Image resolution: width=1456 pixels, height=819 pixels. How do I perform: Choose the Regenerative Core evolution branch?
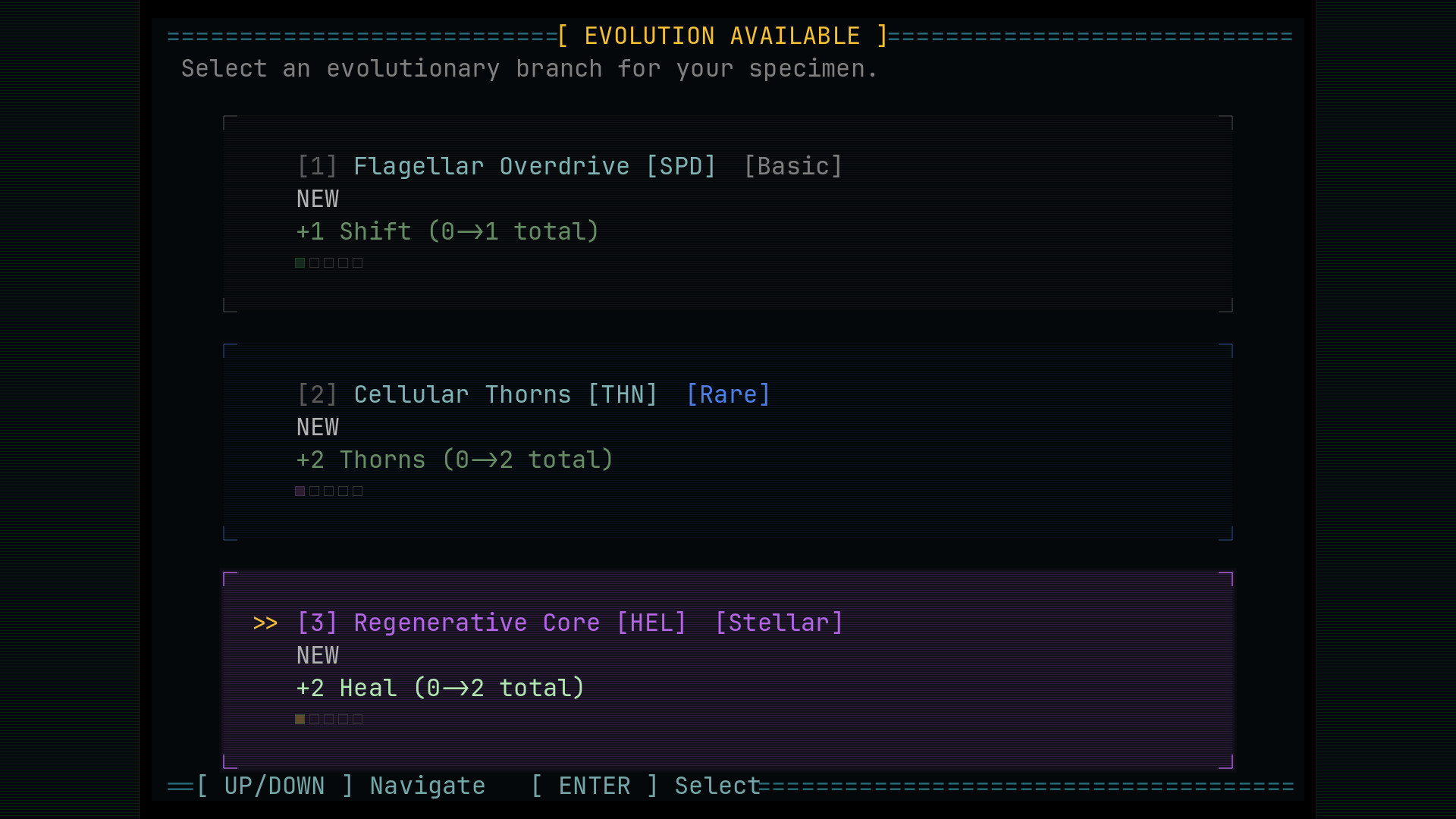click(x=476, y=622)
